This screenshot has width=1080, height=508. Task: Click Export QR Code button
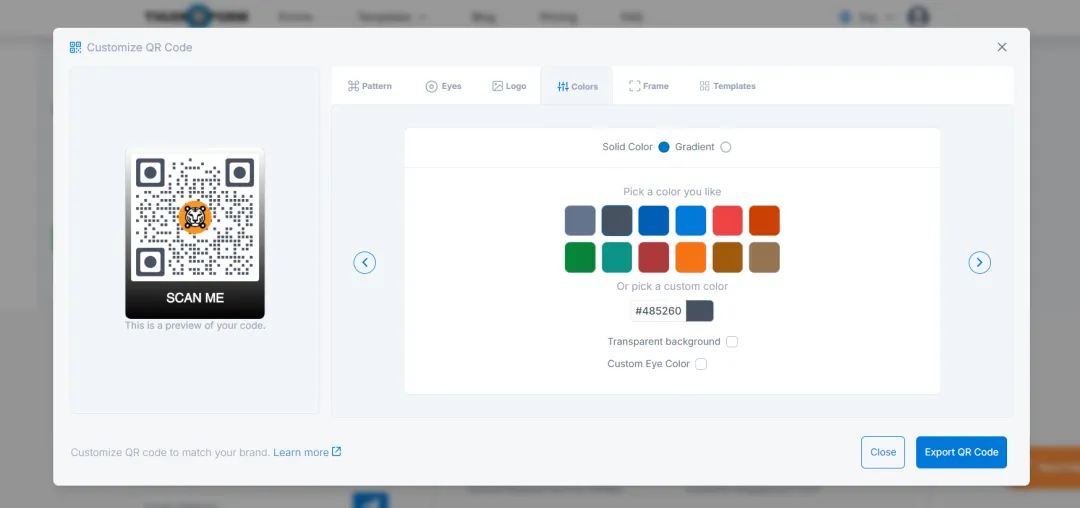(x=962, y=452)
